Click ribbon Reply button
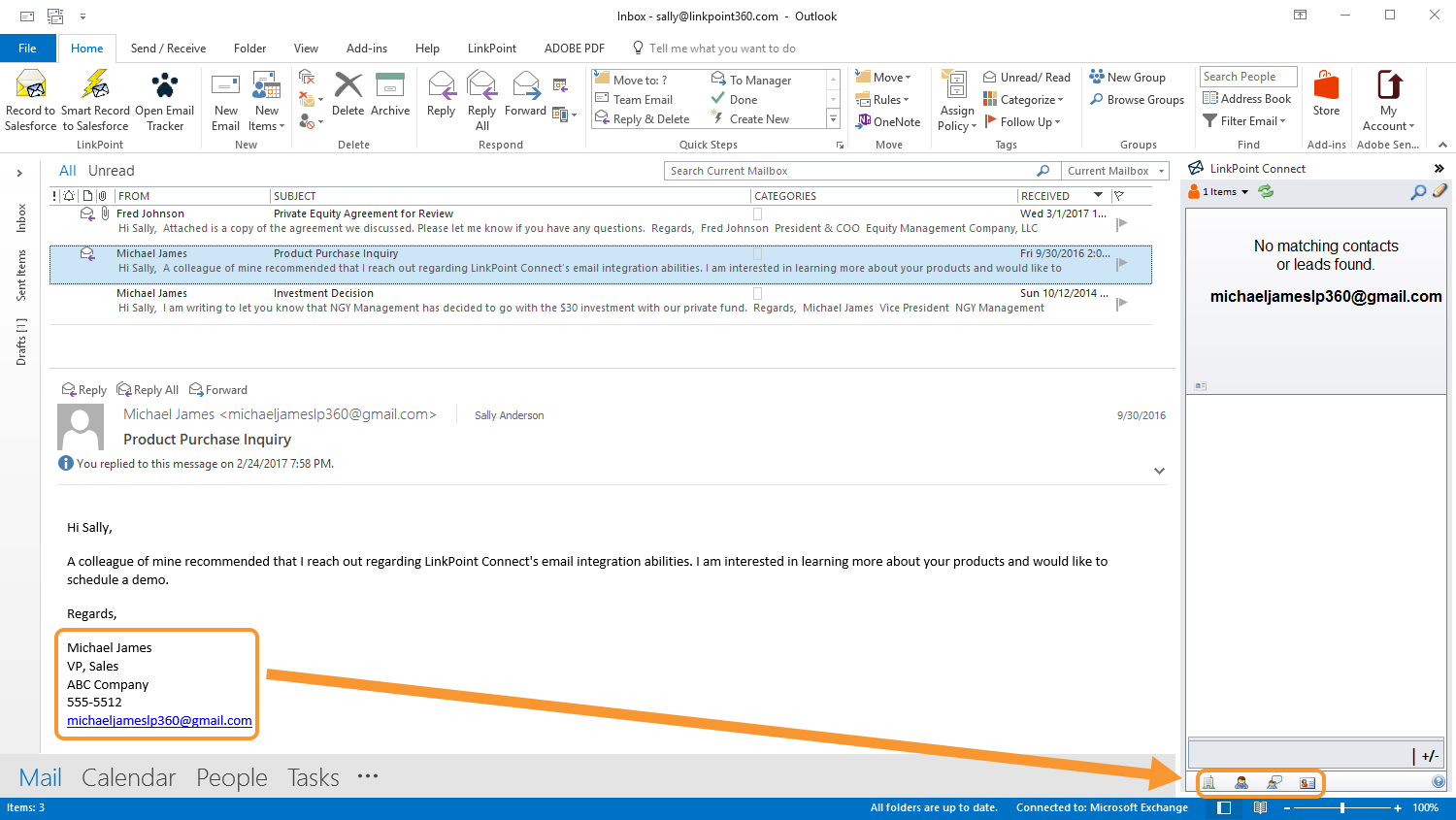1456x820 pixels. pos(441,94)
